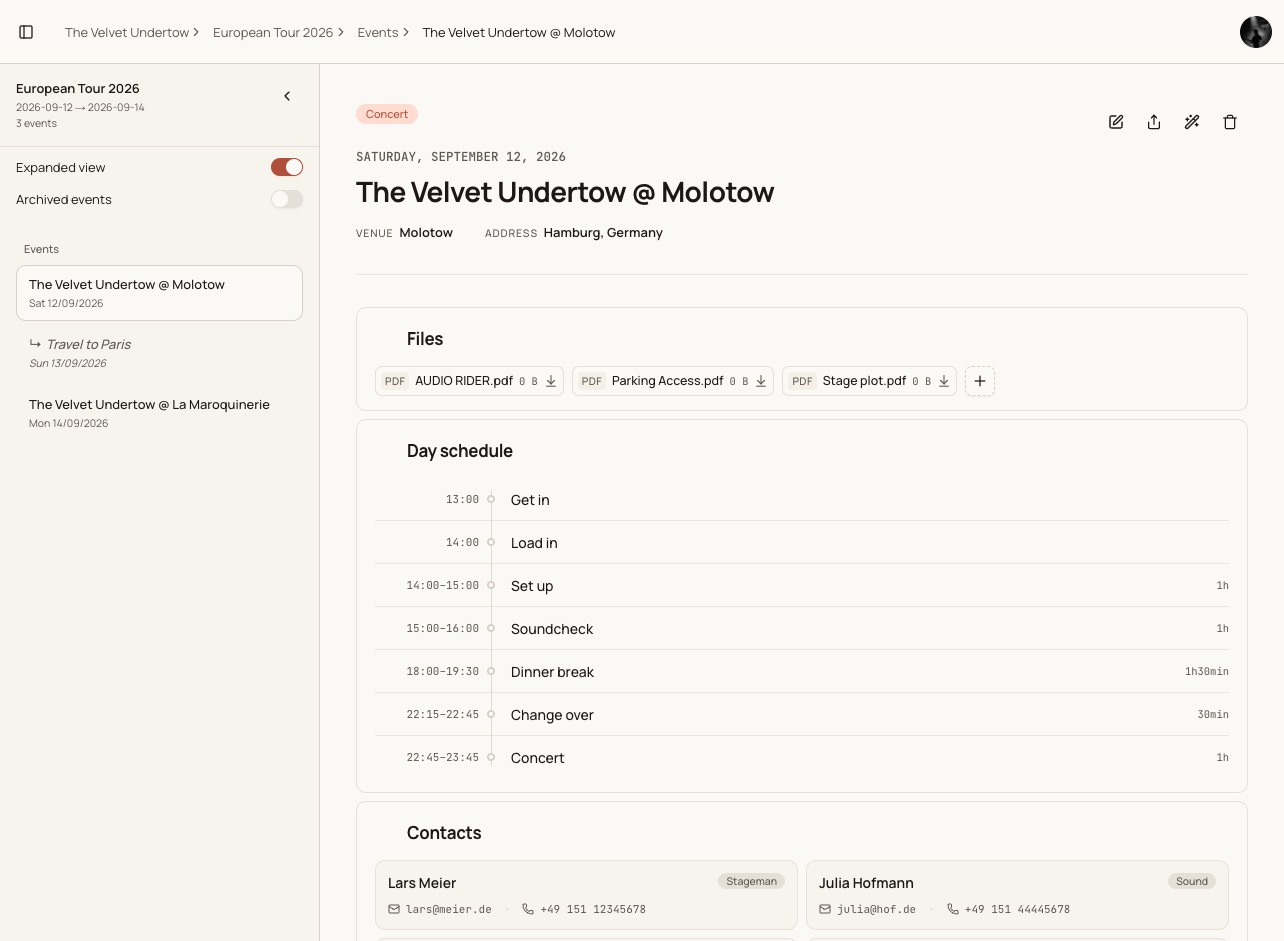Click the edit event pencil icon
This screenshot has height=941, width=1284.
tap(1116, 122)
